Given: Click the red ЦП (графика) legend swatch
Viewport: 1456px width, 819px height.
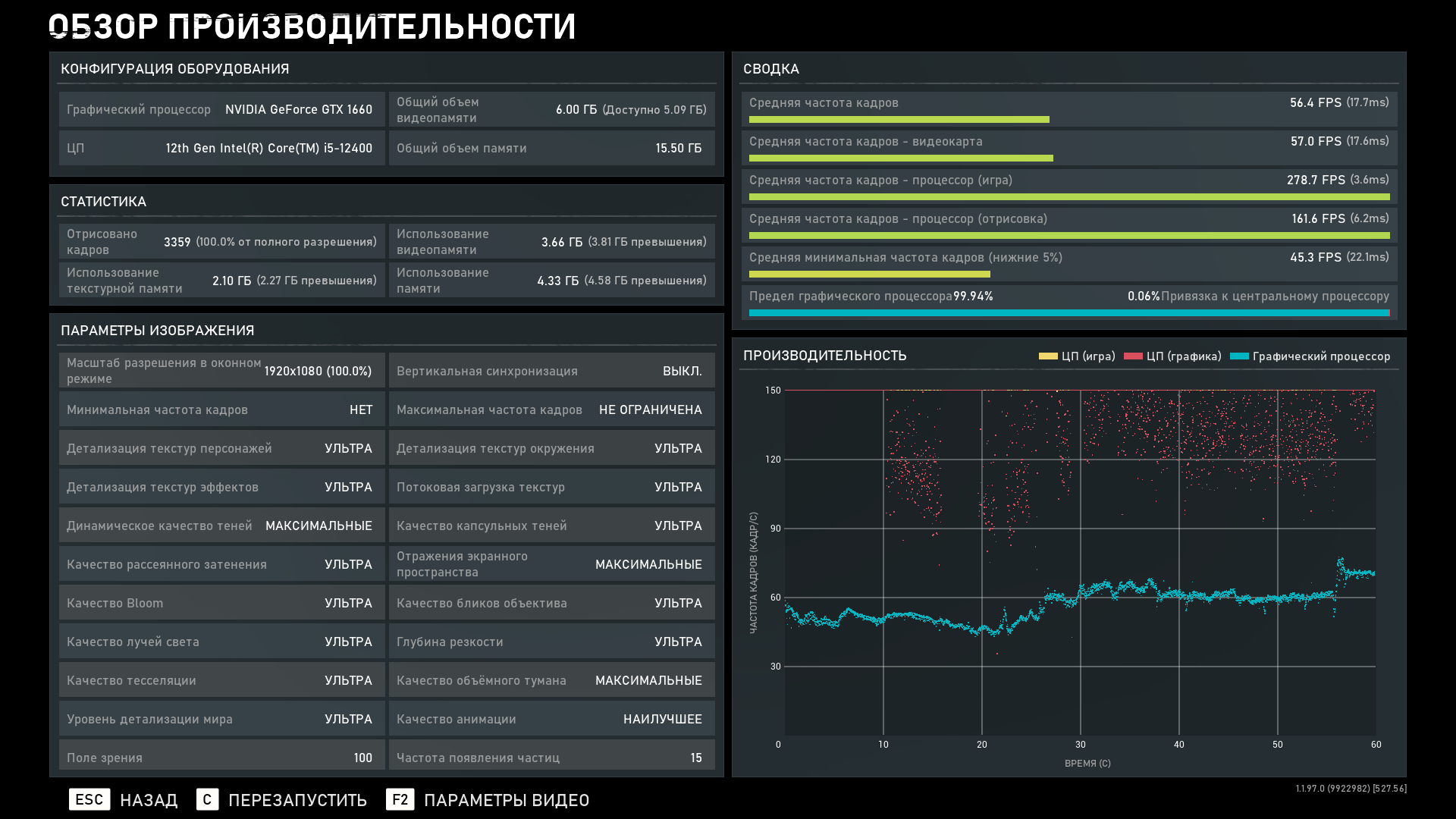Looking at the screenshot, I should click(x=1133, y=356).
